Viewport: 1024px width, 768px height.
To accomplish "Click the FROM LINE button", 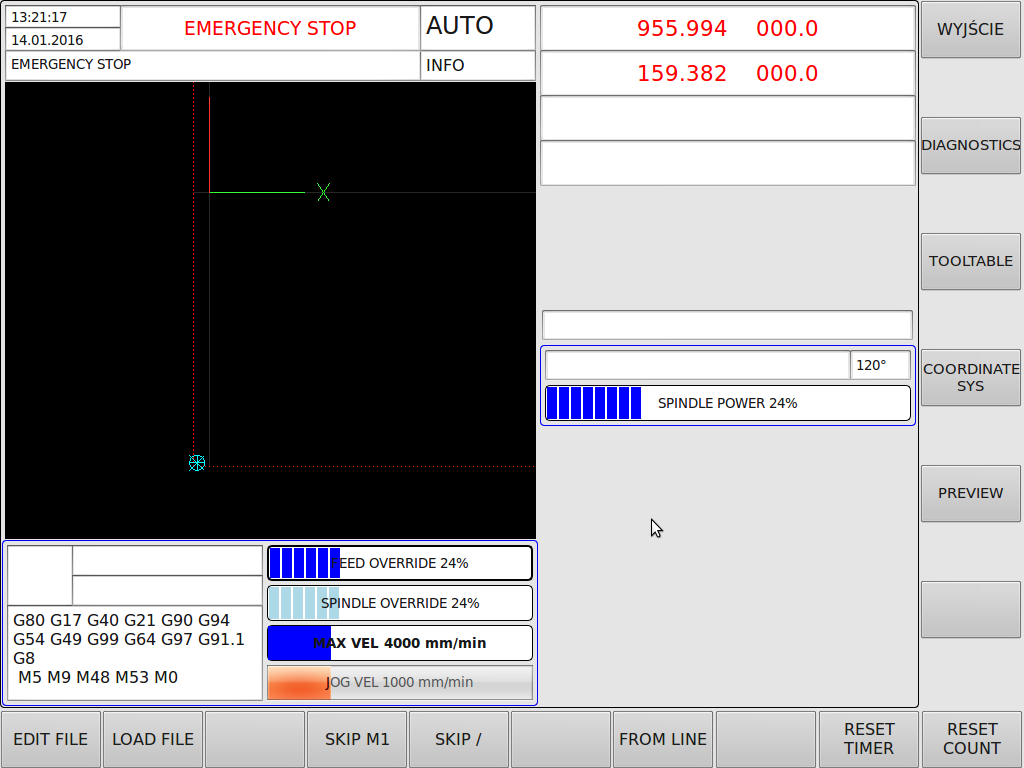I will click(x=663, y=739).
